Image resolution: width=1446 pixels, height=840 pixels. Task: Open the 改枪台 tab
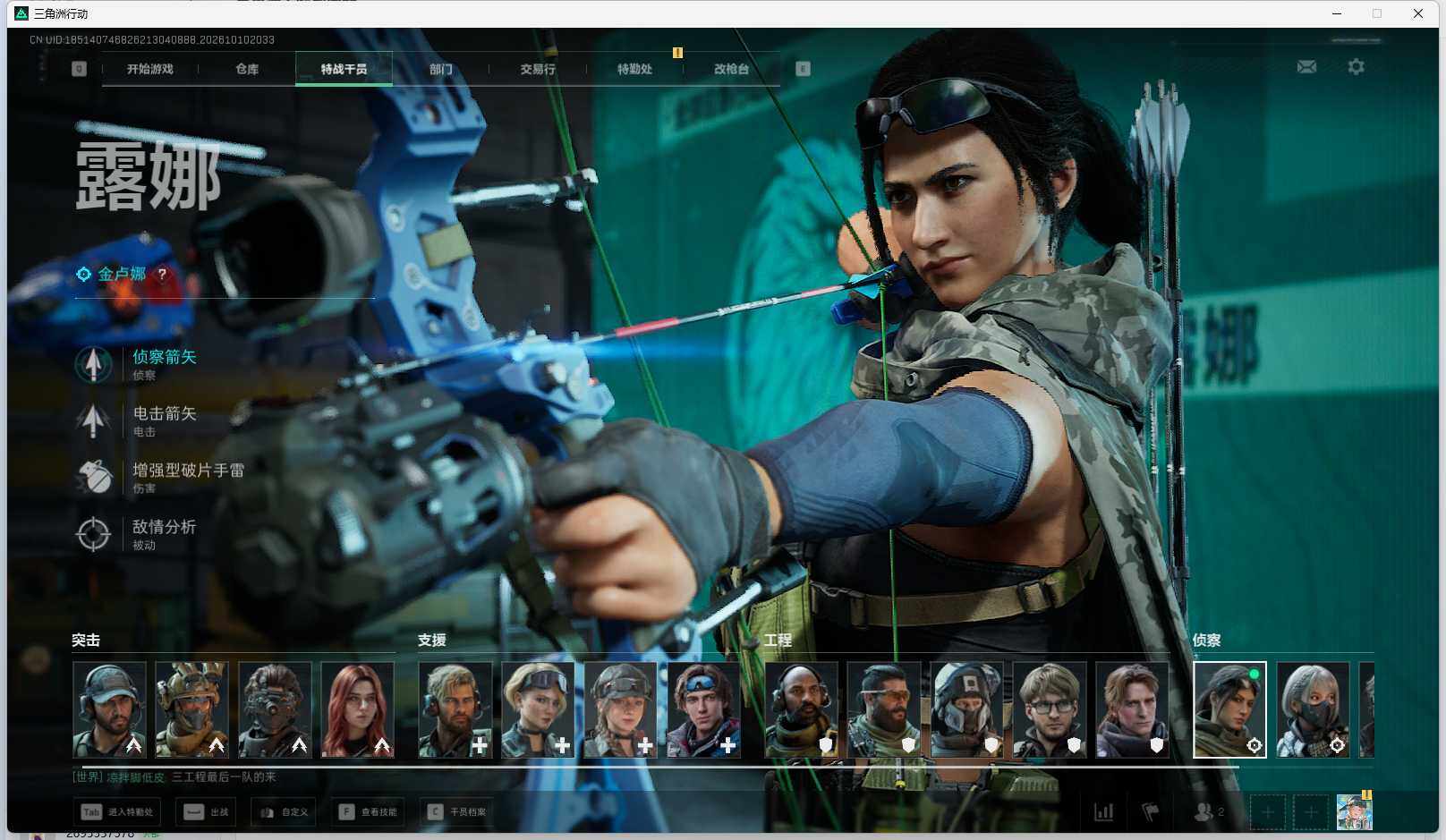coord(731,69)
